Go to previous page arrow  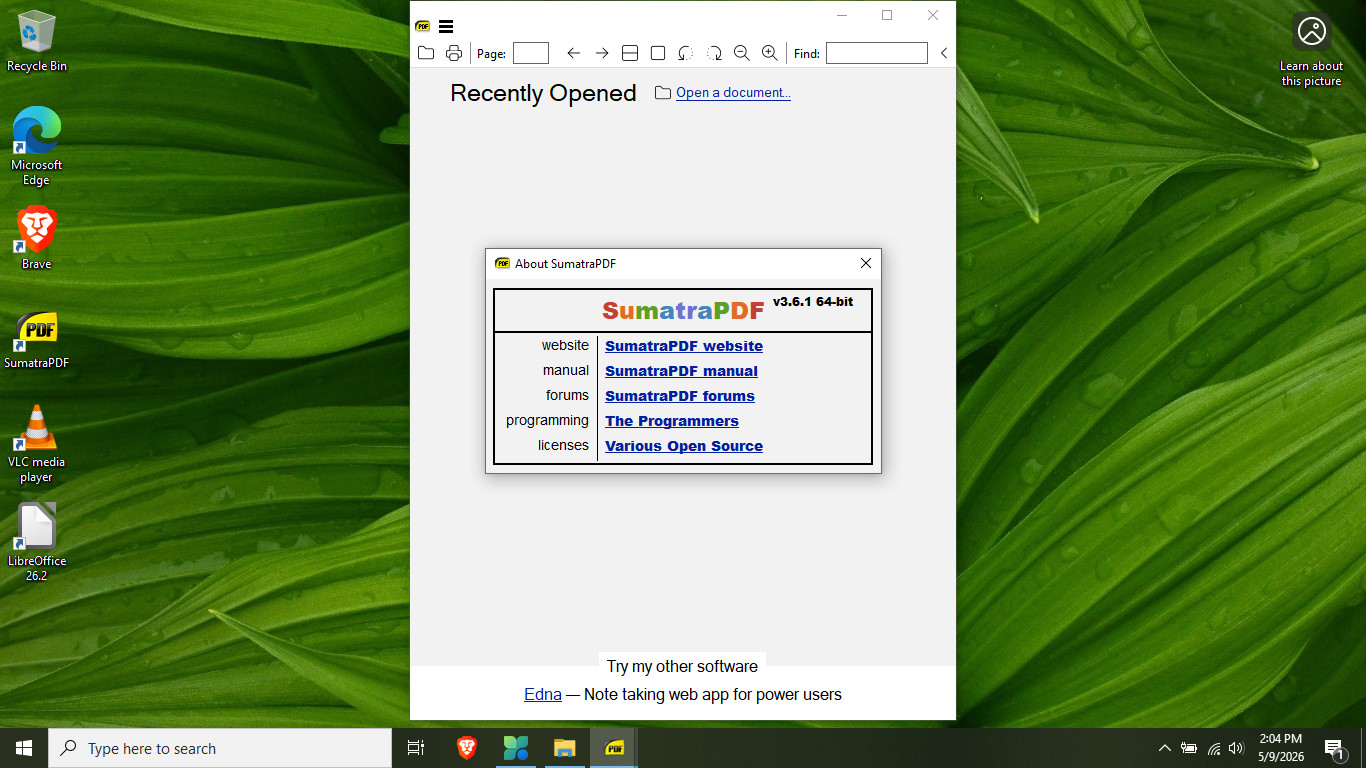coord(573,53)
